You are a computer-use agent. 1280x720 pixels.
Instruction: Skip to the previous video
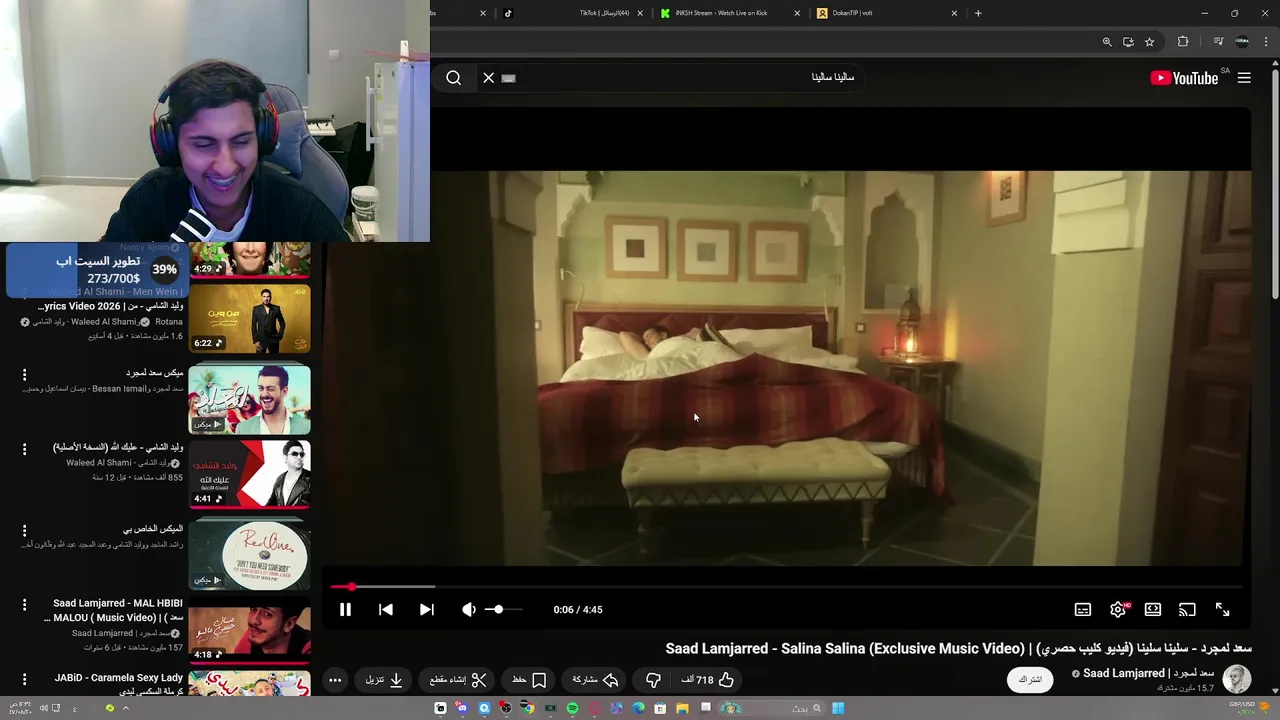click(x=386, y=609)
